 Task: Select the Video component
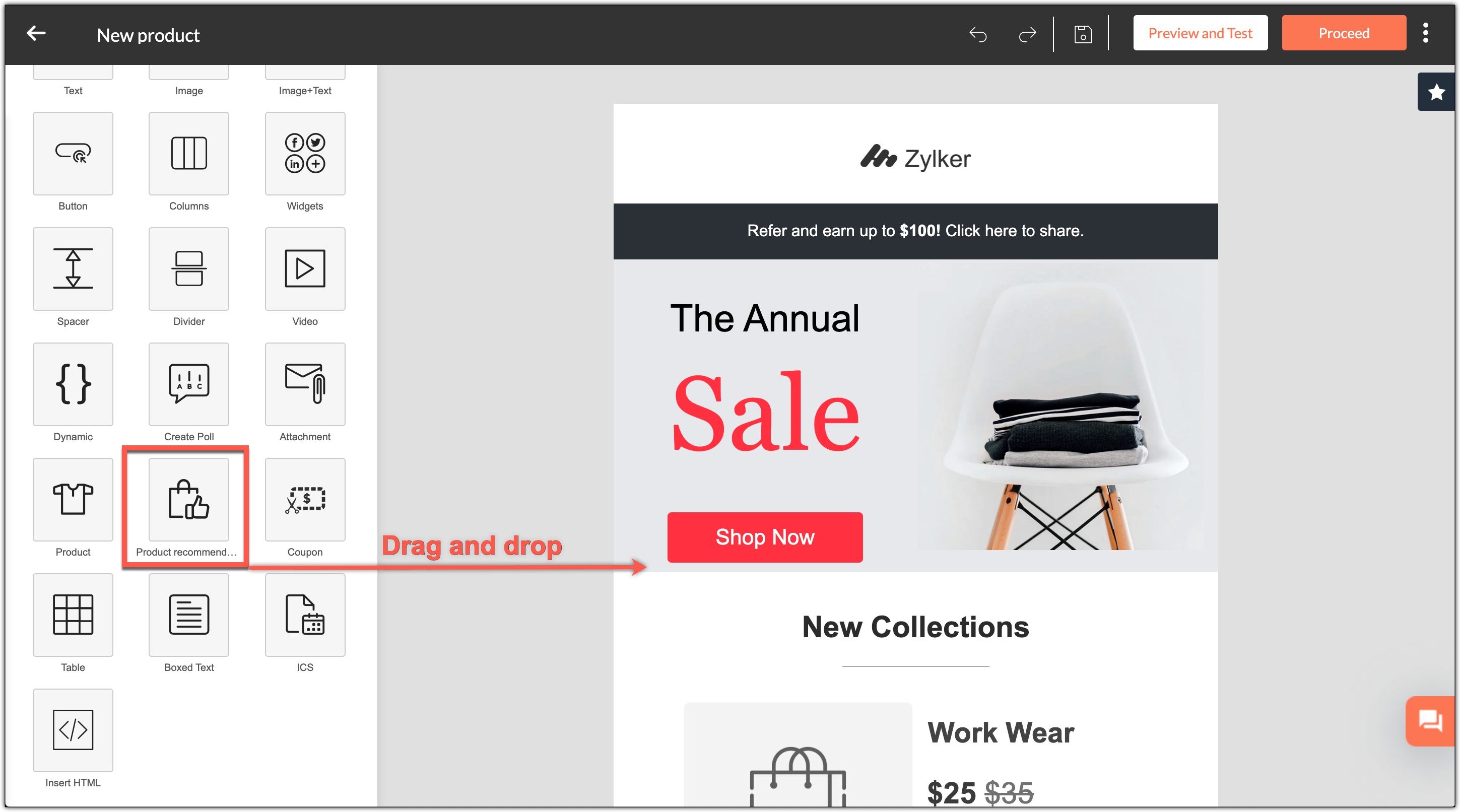pyautogui.click(x=305, y=269)
